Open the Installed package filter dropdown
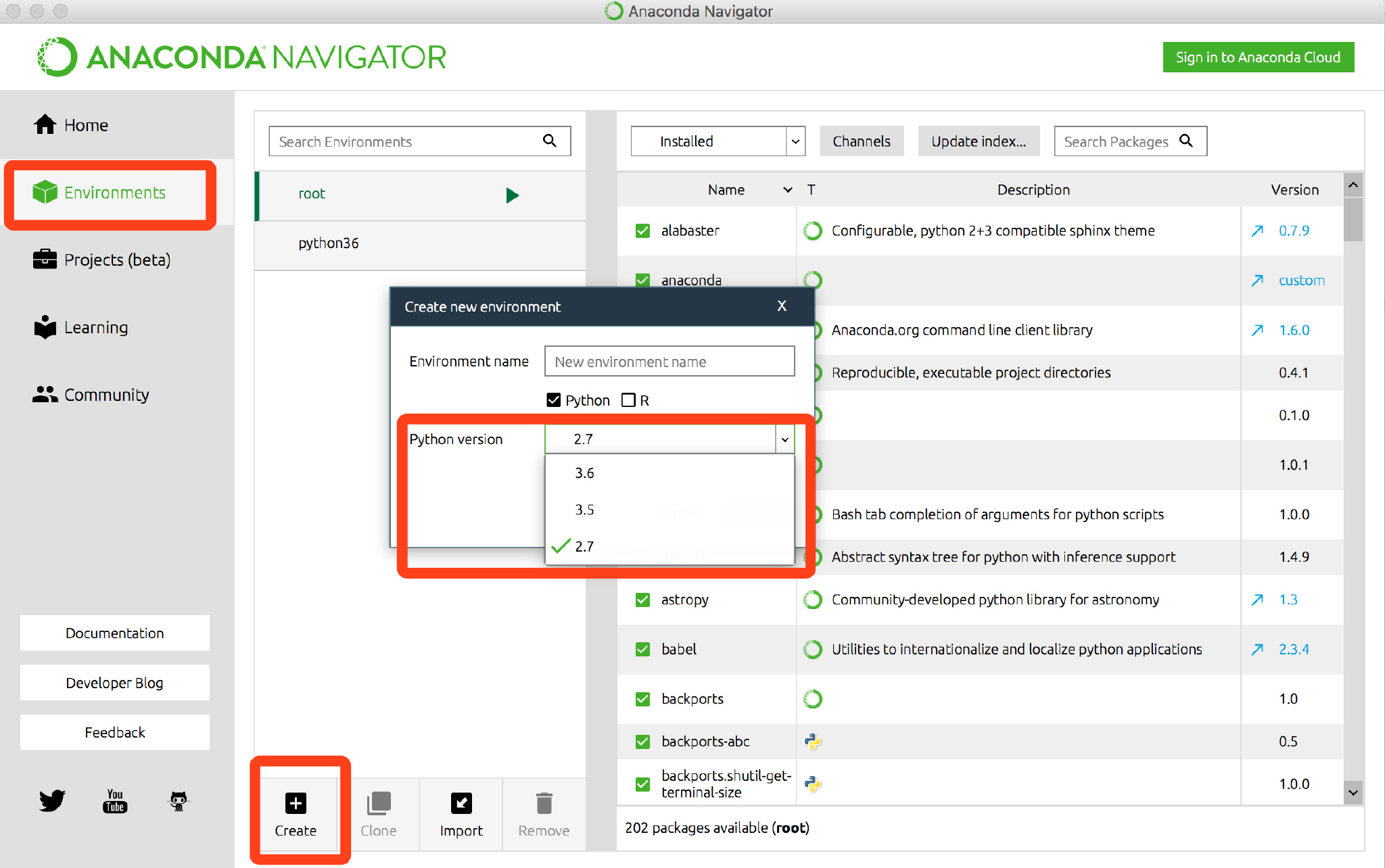This screenshot has height=868, width=1385. (x=718, y=141)
